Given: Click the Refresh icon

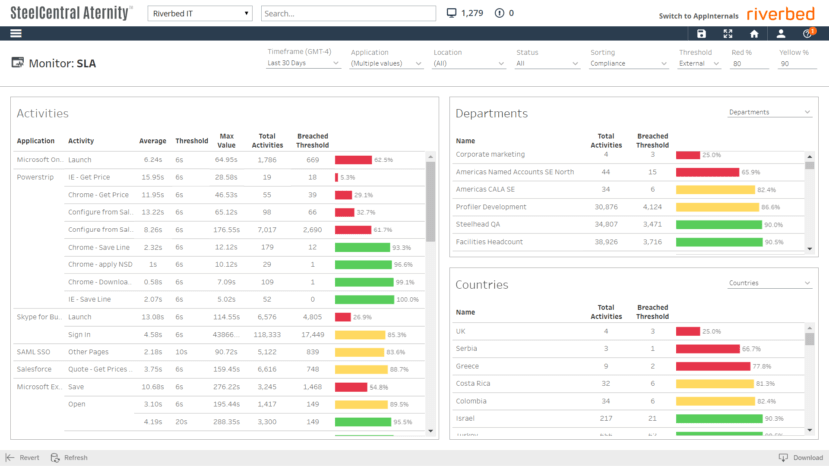Looking at the screenshot, I should 55,458.
